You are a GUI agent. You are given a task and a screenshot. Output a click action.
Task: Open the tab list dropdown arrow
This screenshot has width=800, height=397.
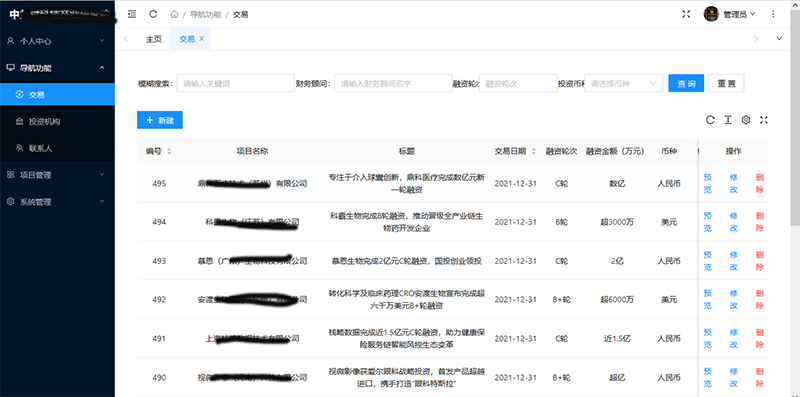coord(779,39)
